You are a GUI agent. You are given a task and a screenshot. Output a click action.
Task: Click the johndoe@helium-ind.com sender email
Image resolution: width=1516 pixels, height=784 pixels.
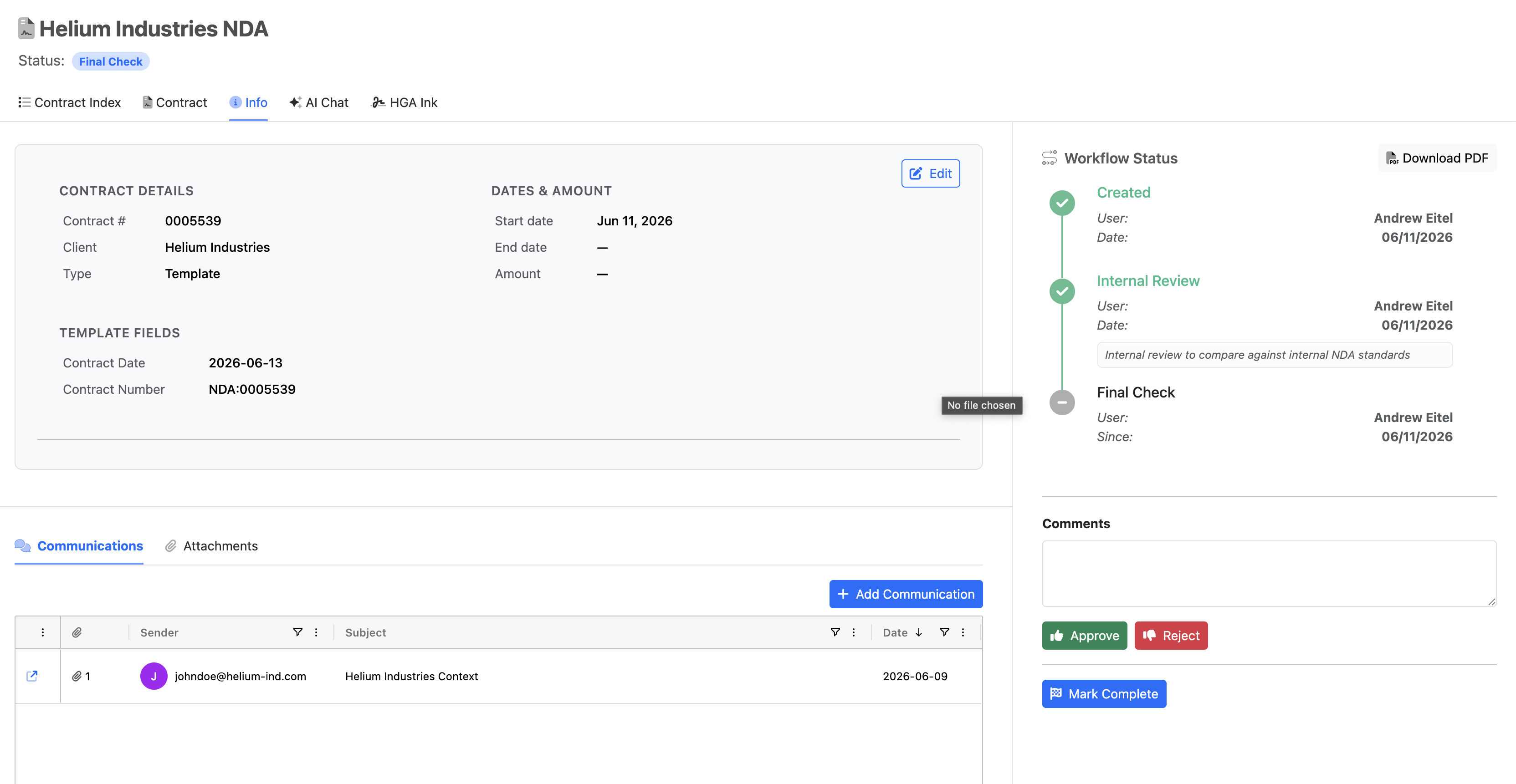coord(240,677)
